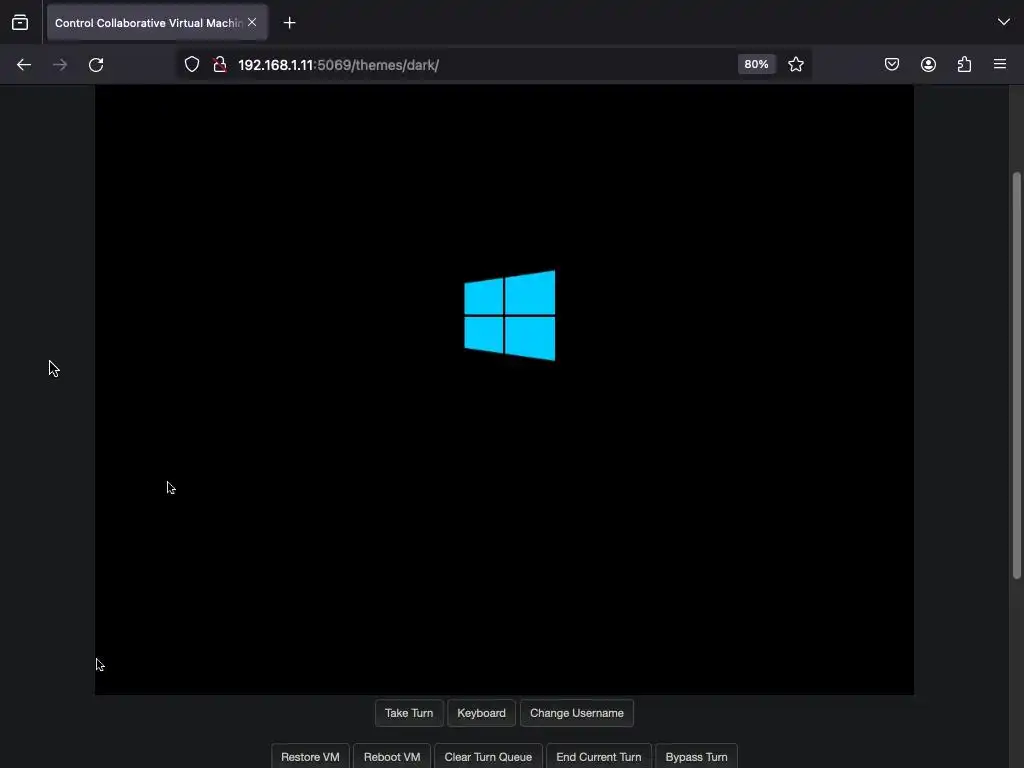
Task: Open the insecure connection padlock icon
Action: [220, 65]
